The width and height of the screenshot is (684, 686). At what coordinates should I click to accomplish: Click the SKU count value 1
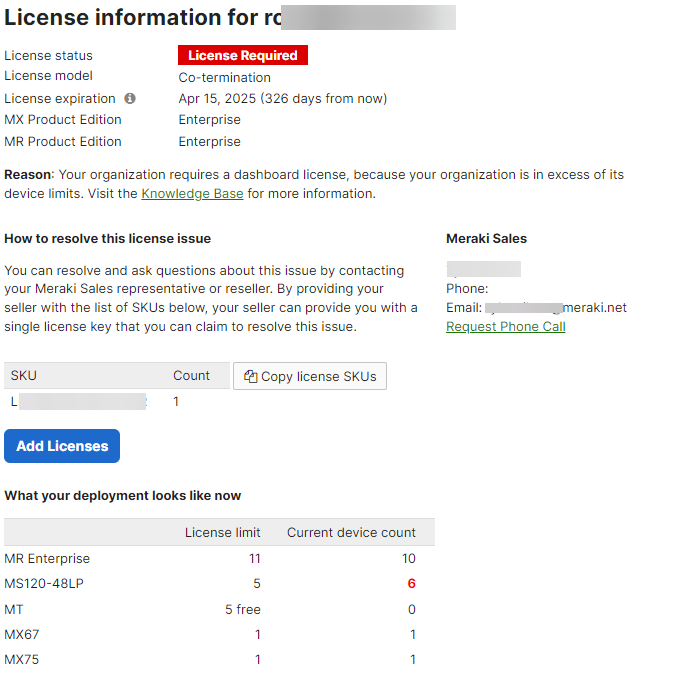tap(176, 401)
